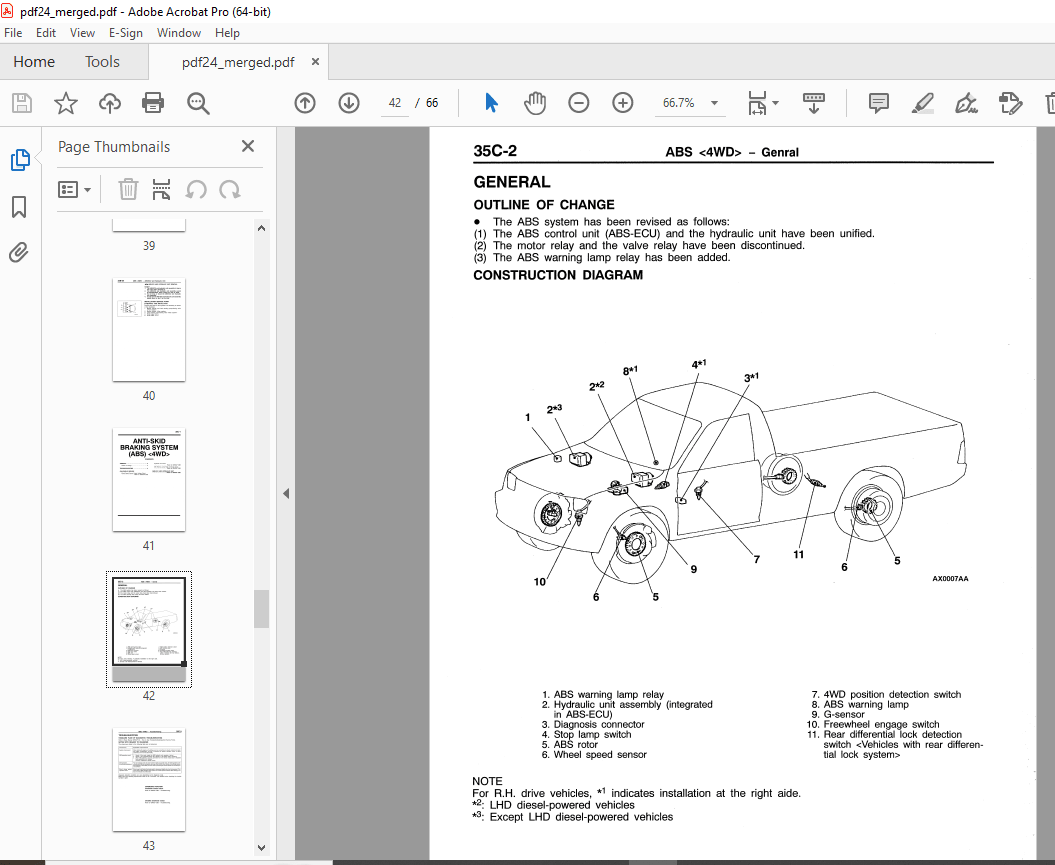
Task: Open the Comment tool
Action: [879, 103]
